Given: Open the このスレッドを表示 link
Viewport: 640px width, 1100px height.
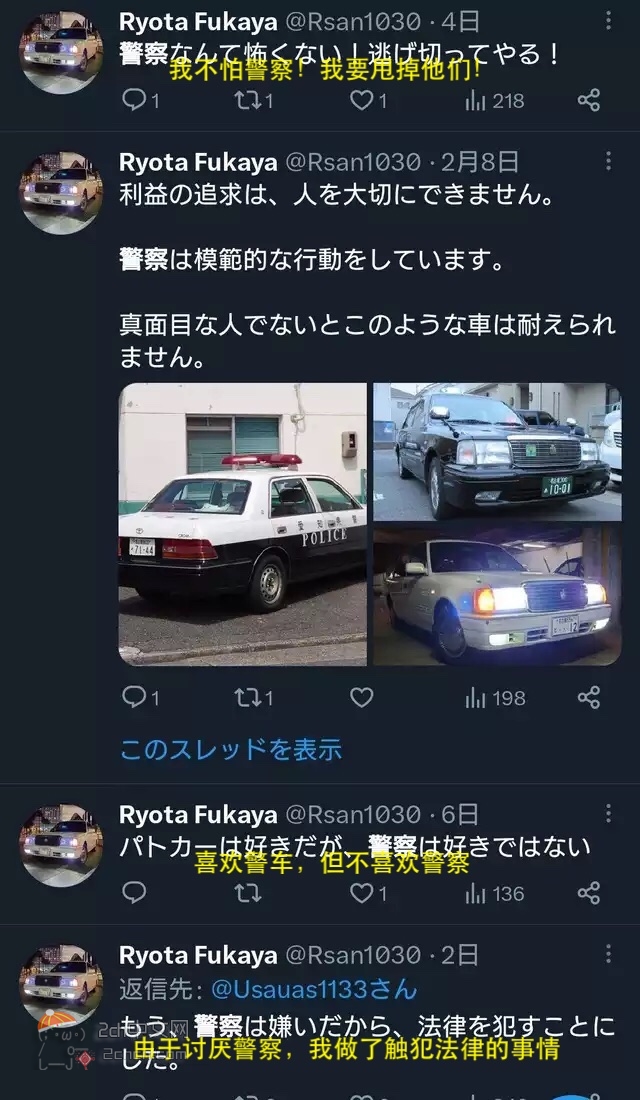Looking at the screenshot, I should click(231, 750).
